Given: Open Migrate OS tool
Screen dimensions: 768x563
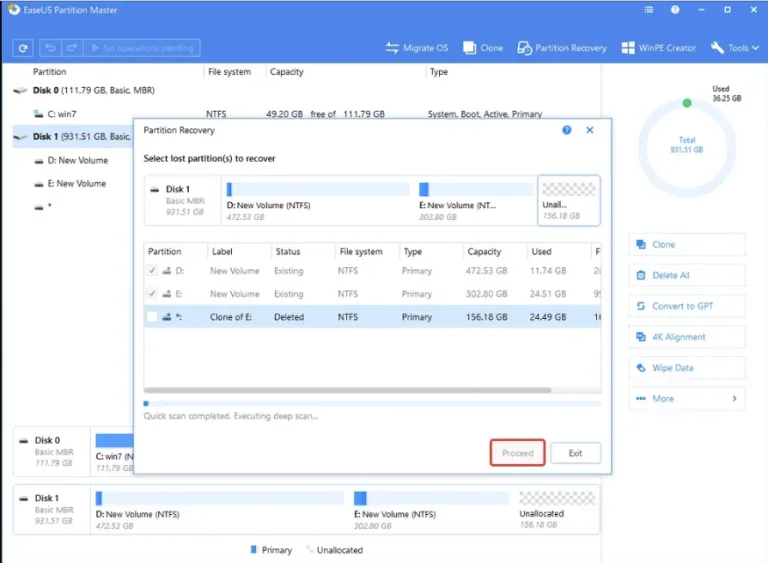Looking at the screenshot, I should click(x=417, y=48).
